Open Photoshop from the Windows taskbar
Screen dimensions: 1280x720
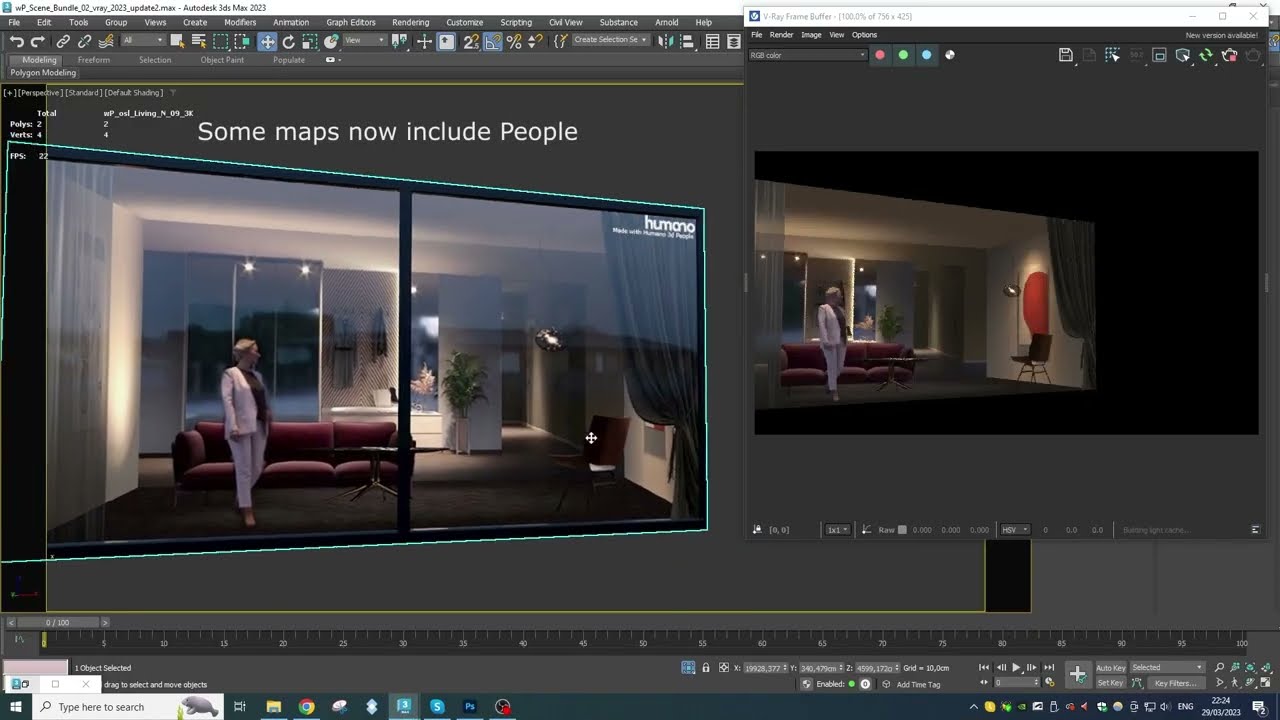coord(470,706)
